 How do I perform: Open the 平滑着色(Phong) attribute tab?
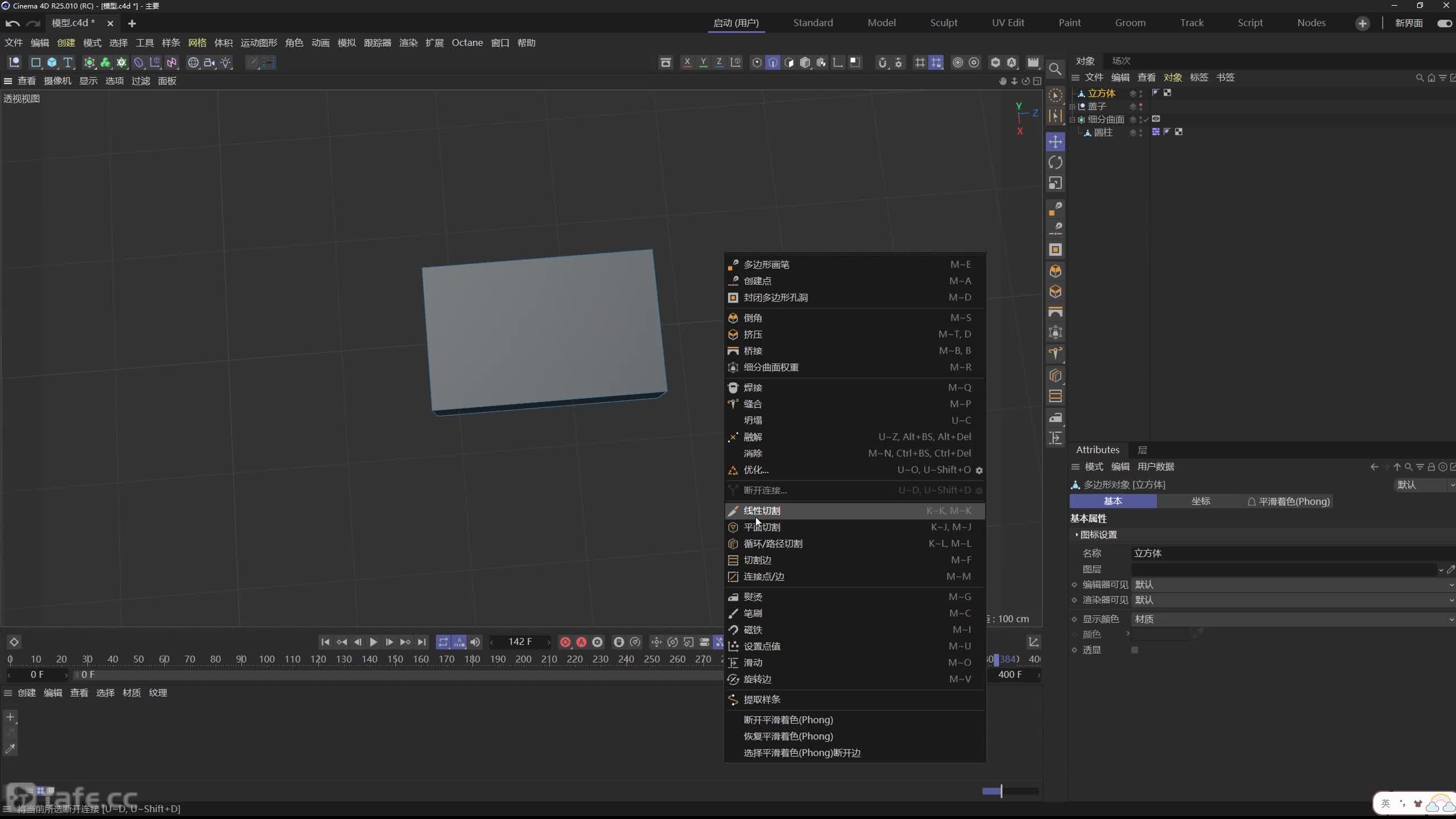click(x=1288, y=501)
